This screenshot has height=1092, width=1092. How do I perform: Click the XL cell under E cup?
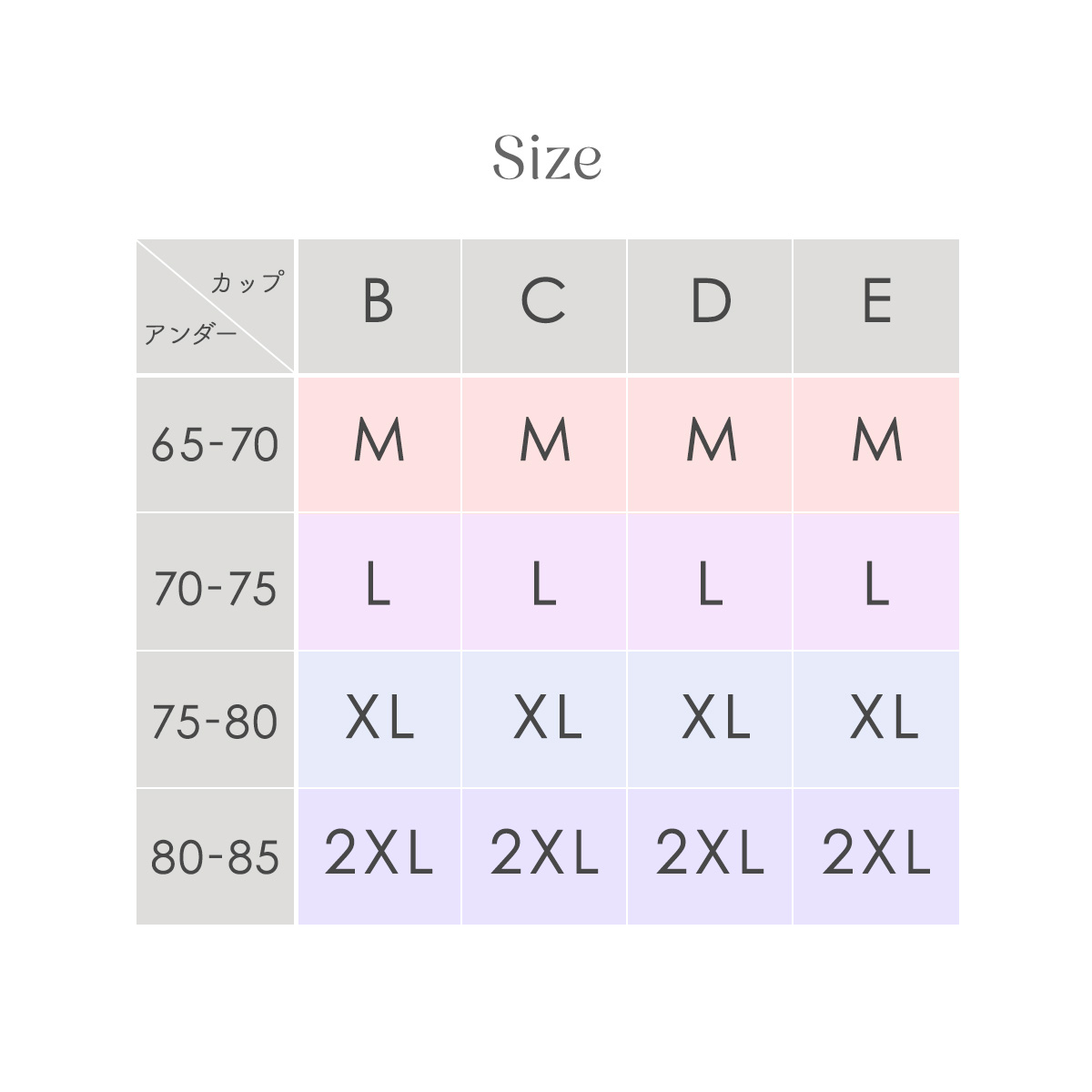[876, 720]
